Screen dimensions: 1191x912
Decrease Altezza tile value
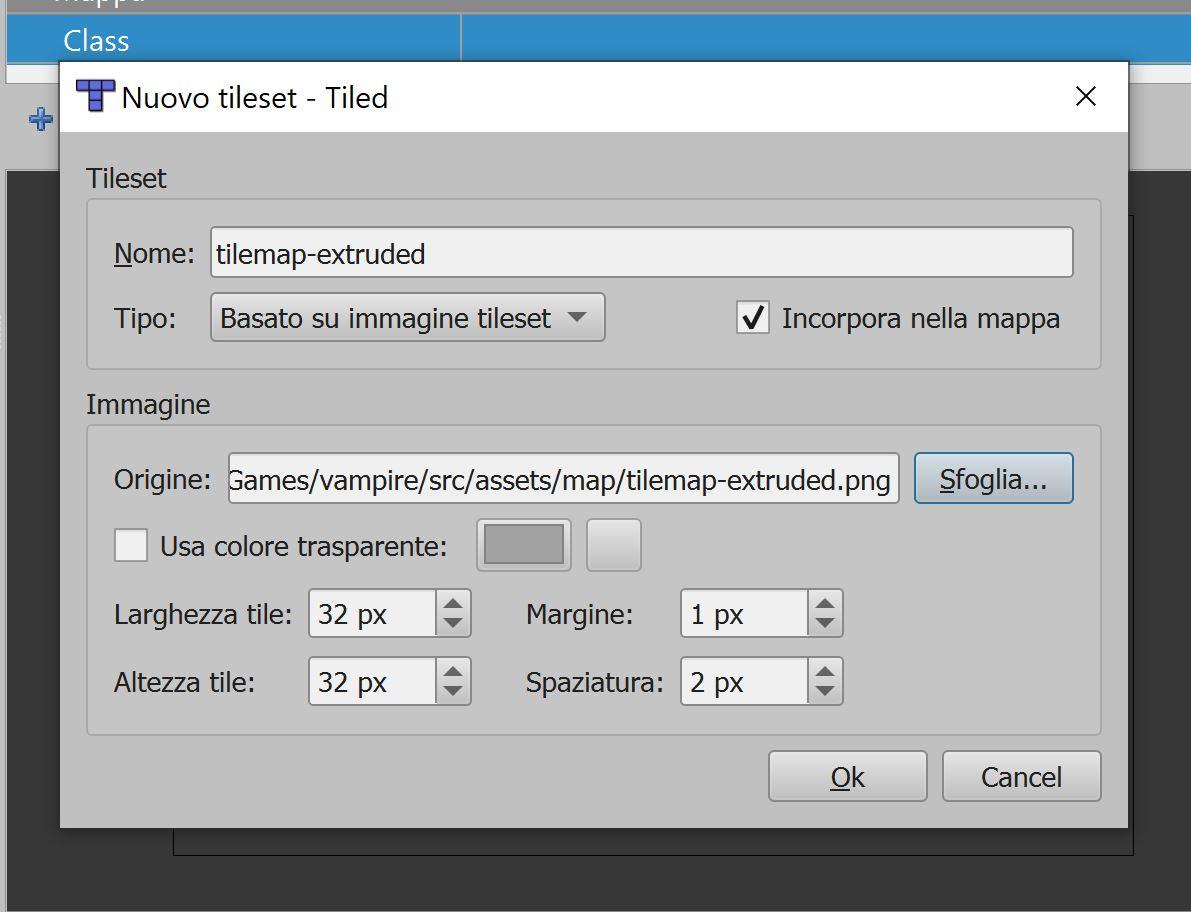[x=453, y=692]
